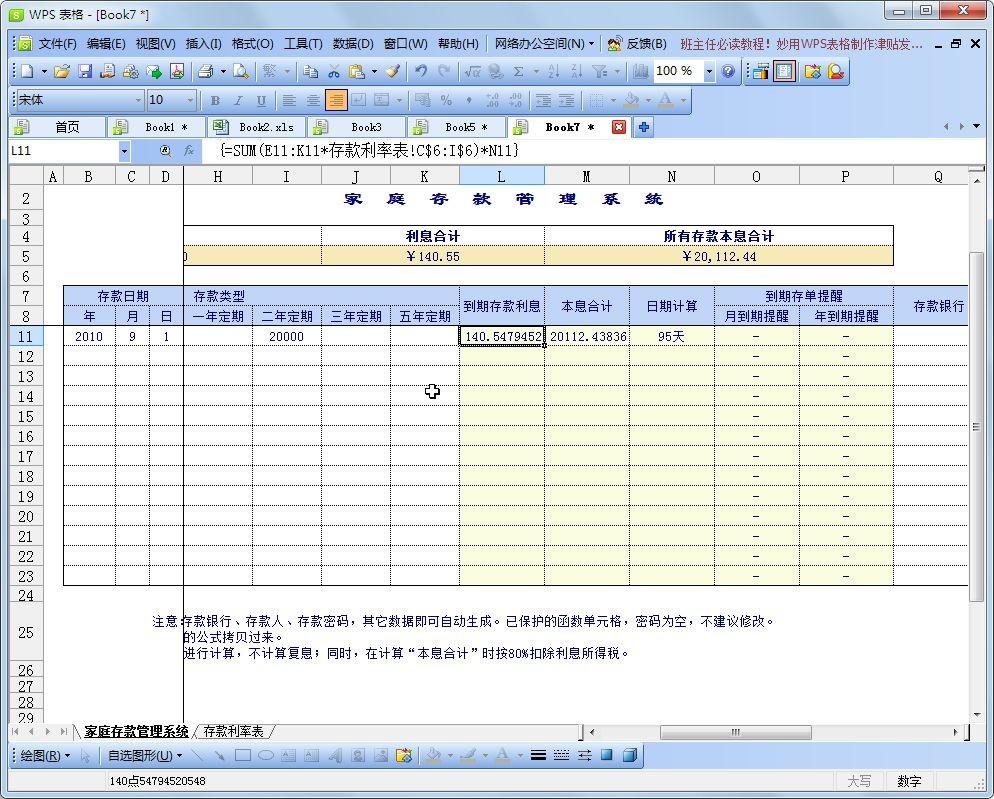Screen dimensions: 994x799
Task: Click the Help question mark icon
Action: click(x=728, y=72)
